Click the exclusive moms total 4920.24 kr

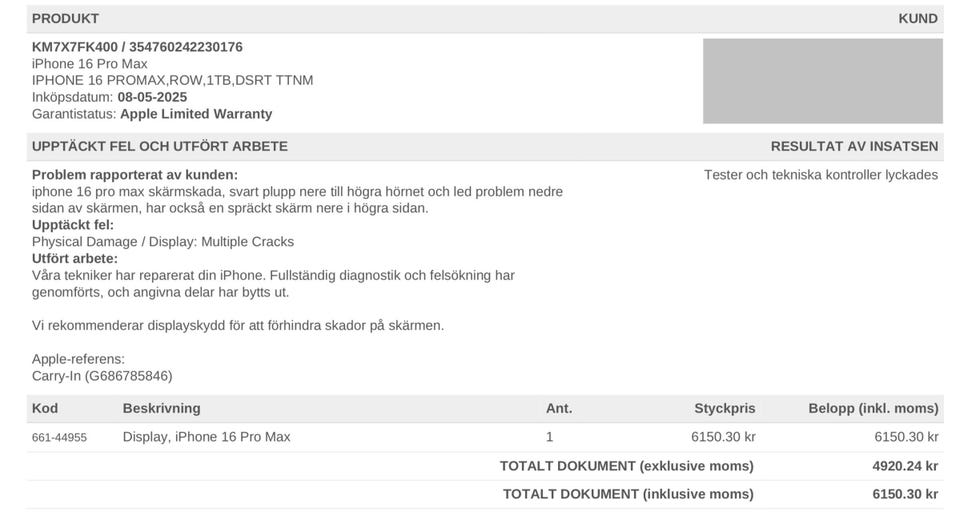point(905,466)
